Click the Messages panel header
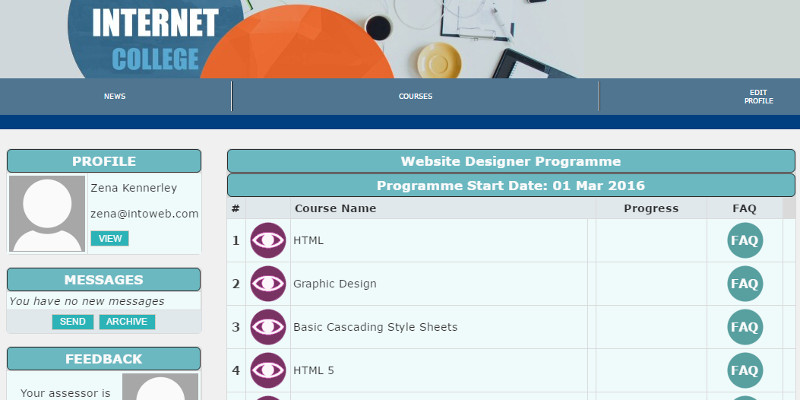The width and height of the screenshot is (800, 400). 104,280
